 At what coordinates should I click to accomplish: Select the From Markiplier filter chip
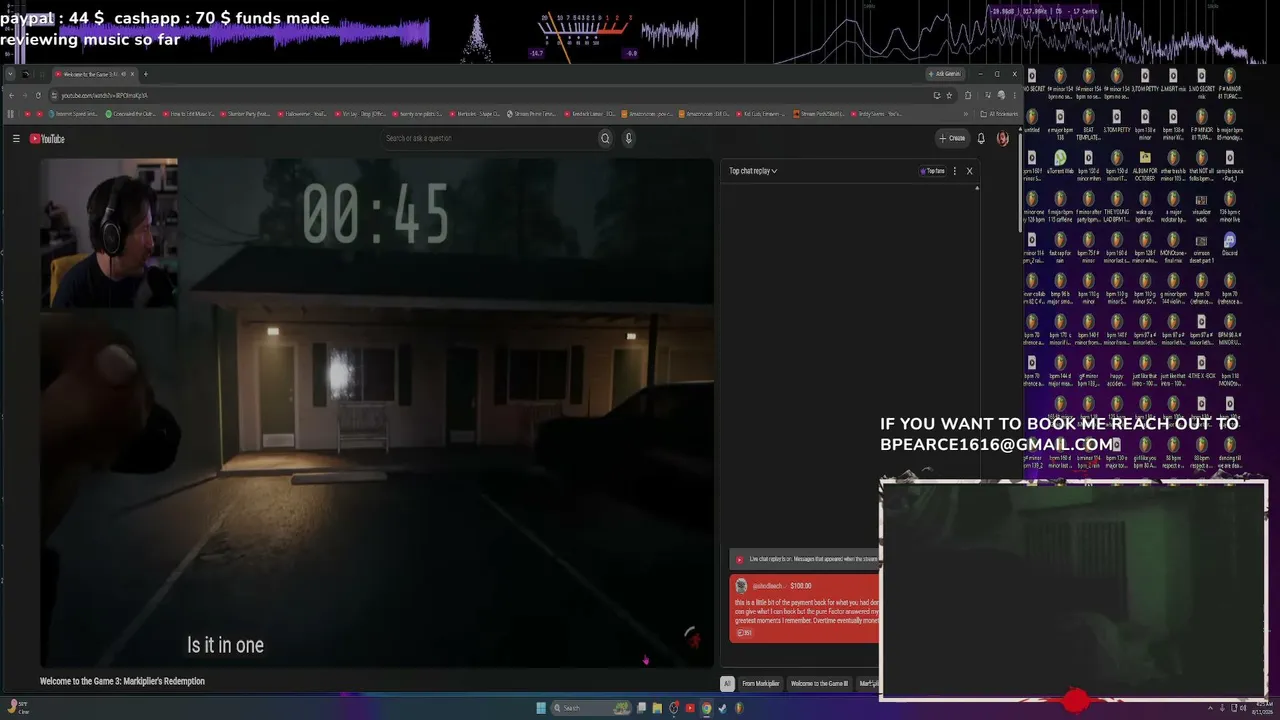(x=761, y=684)
